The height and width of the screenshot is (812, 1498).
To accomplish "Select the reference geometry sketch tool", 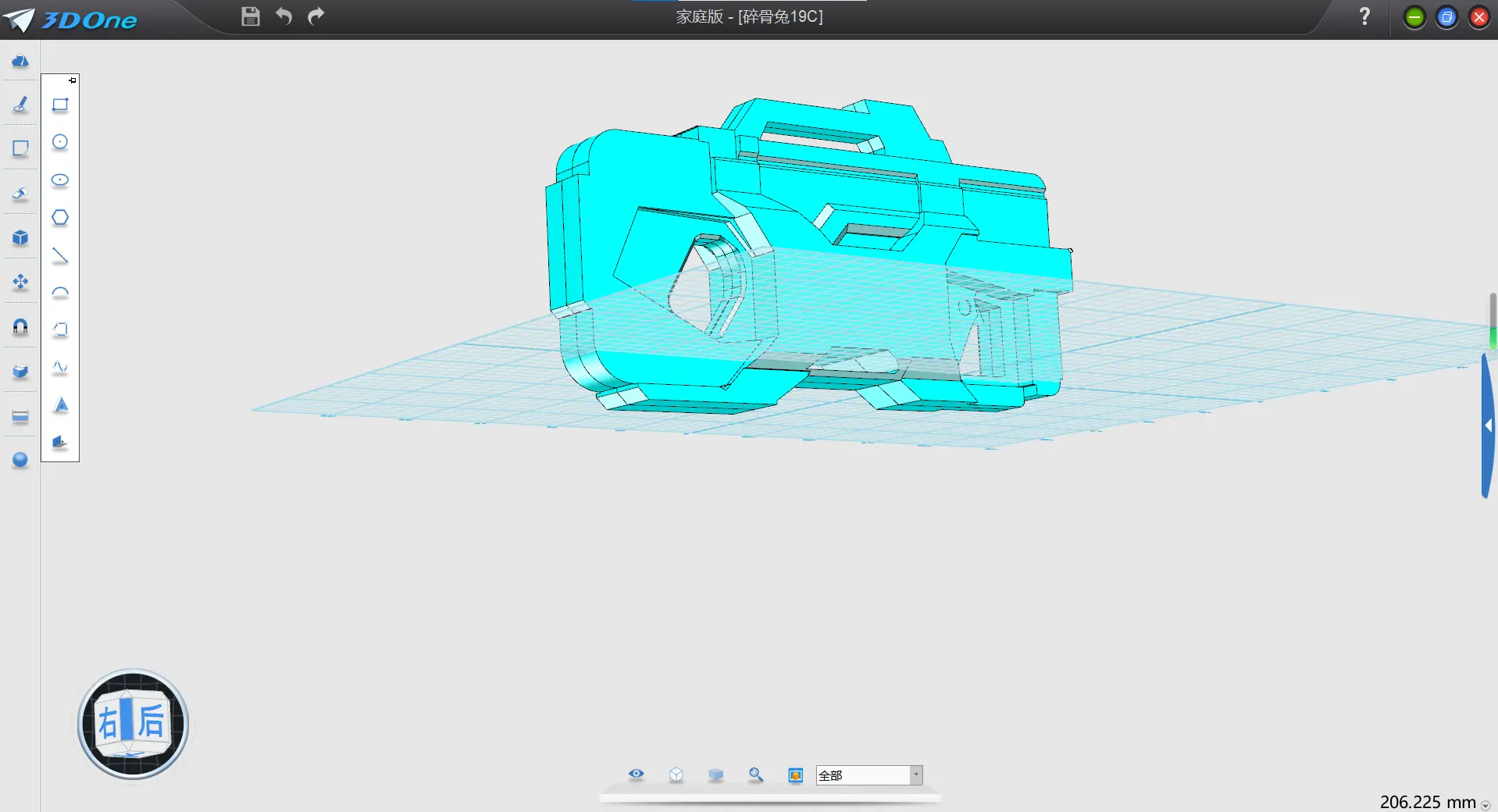I will coord(60,443).
